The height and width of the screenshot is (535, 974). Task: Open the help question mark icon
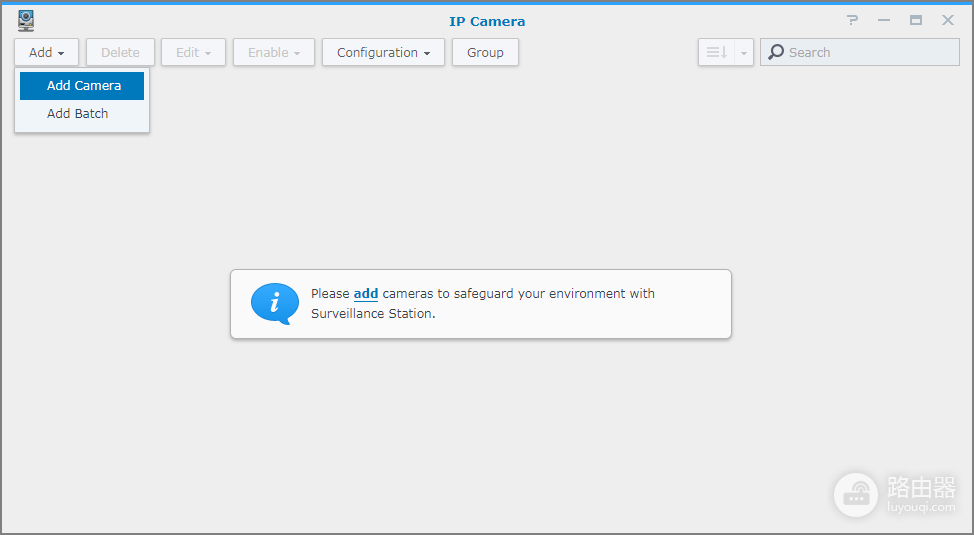click(x=853, y=20)
